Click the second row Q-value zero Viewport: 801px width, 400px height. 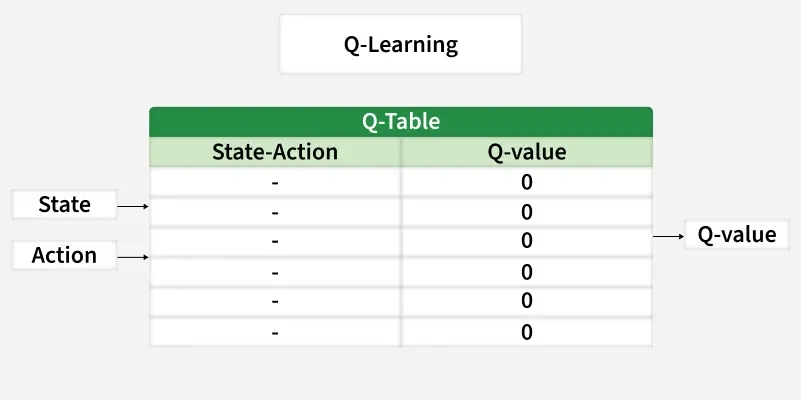tap(526, 212)
